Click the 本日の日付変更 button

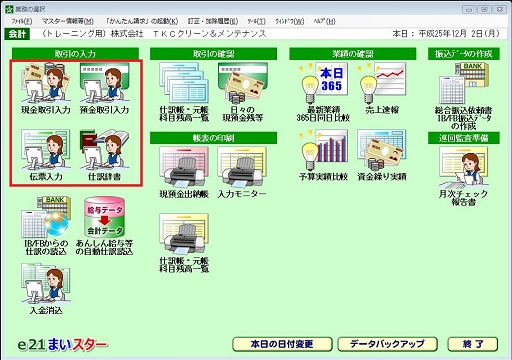282,344
